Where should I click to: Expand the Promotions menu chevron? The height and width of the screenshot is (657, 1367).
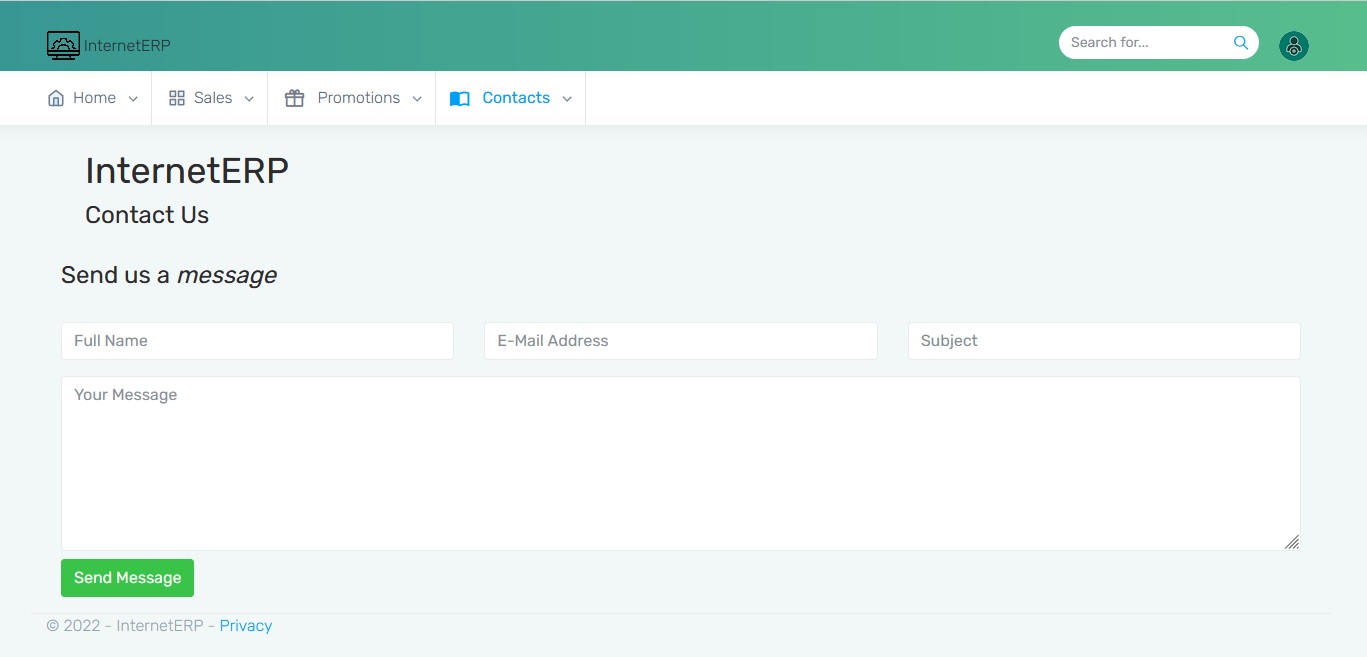pos(417,99)
